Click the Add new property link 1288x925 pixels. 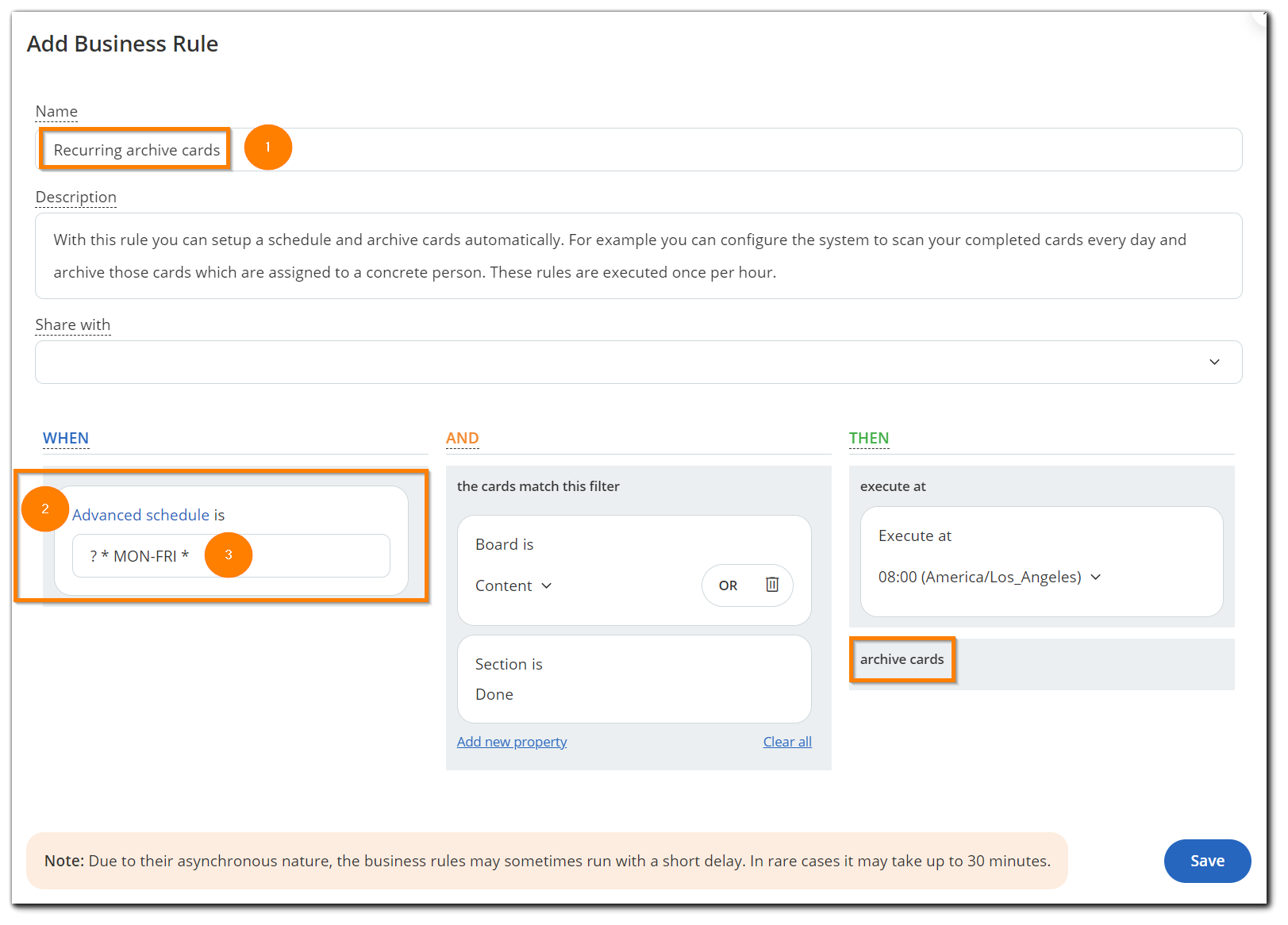pos(512,741)
